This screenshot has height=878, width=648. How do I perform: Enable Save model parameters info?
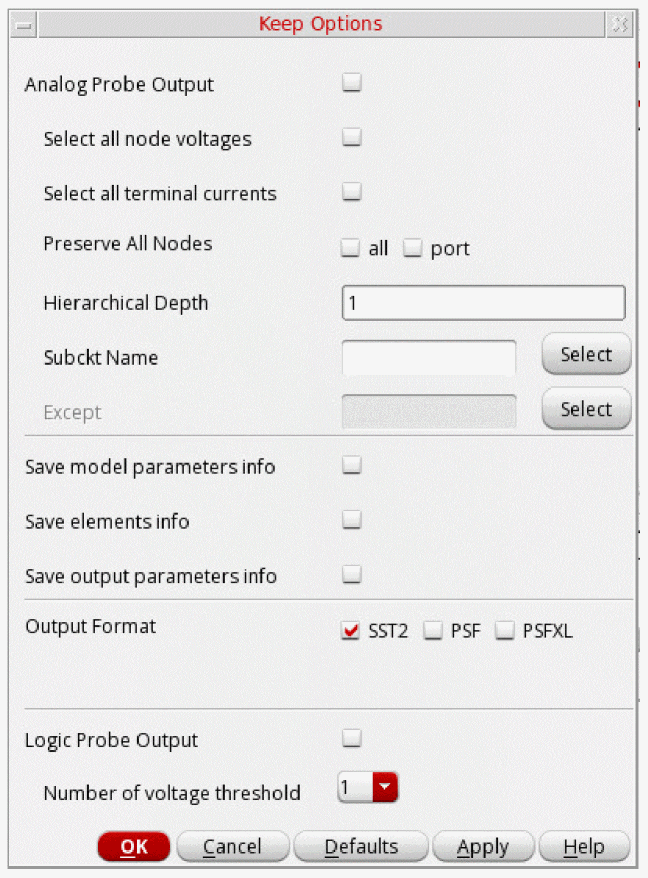pyautogui.click(x=352, y=465)
